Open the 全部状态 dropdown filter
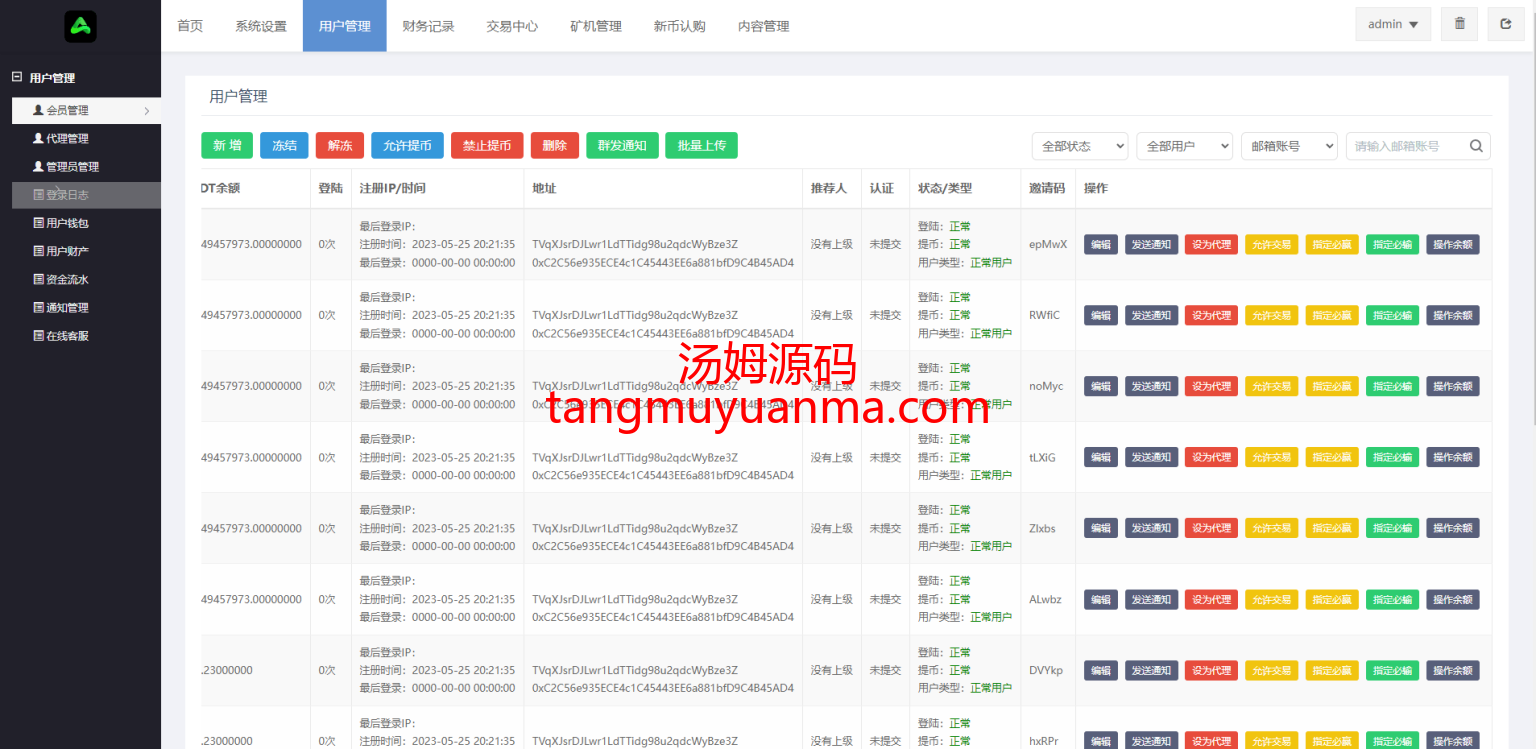This screenshot has height=749, width=1536. pos(1079,146)
